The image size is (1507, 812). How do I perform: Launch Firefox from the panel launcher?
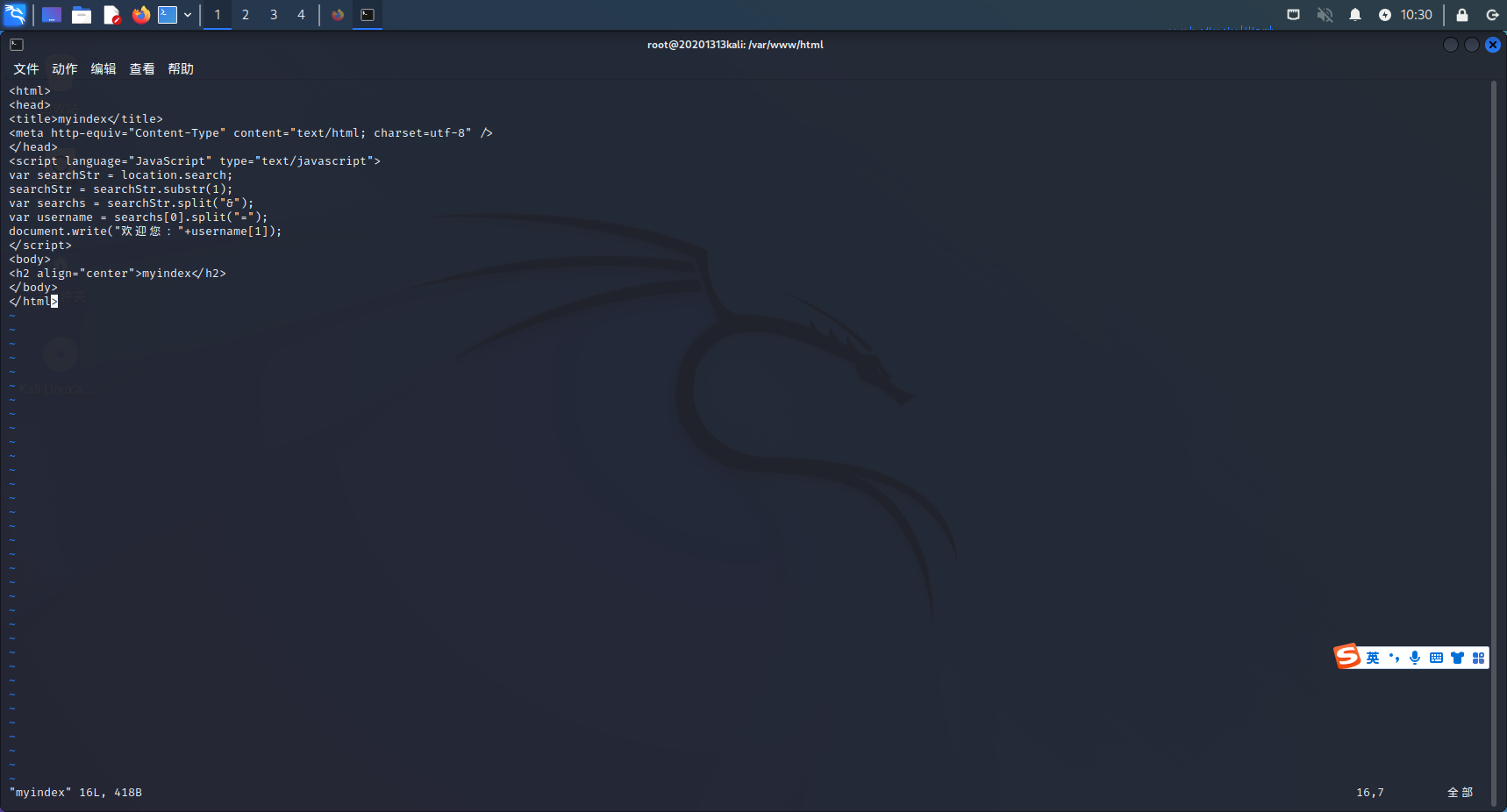click(140, 15)
